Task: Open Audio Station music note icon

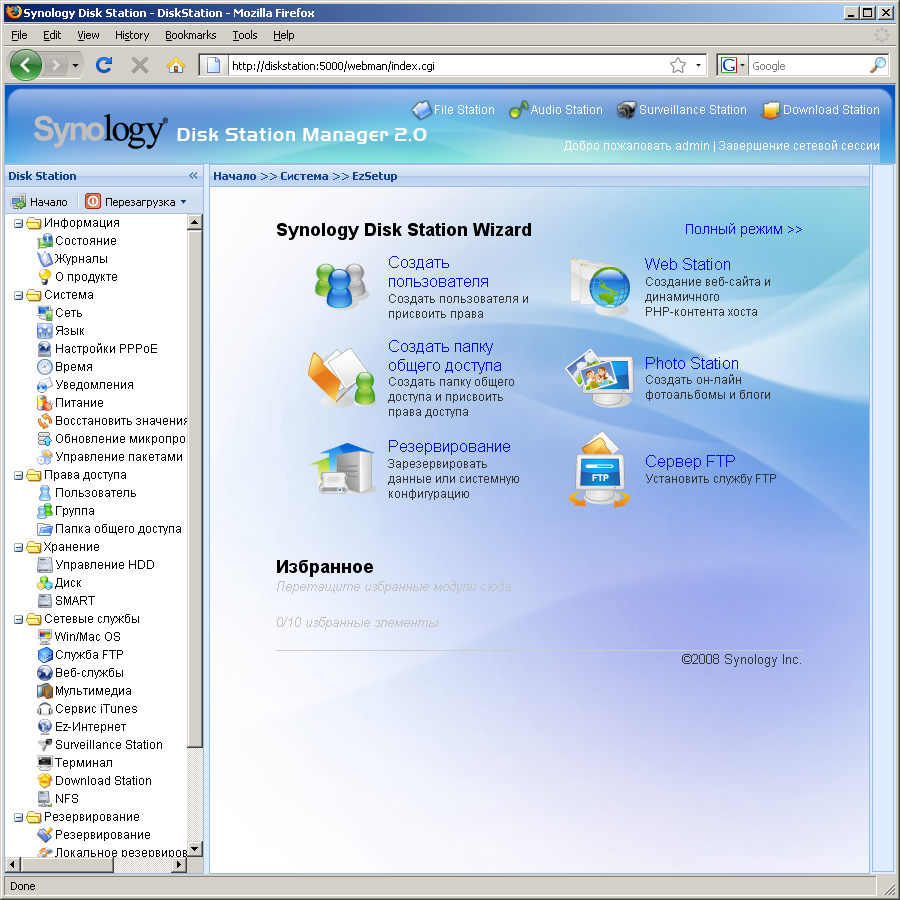Action: 518,110
